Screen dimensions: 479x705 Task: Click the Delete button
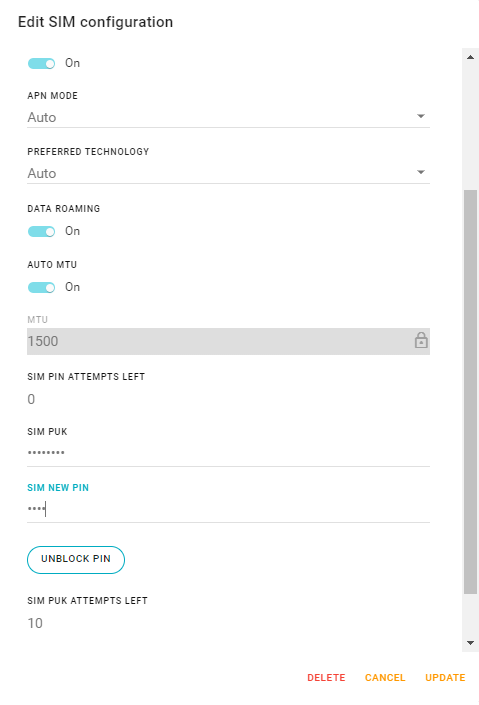coord(326,678)
